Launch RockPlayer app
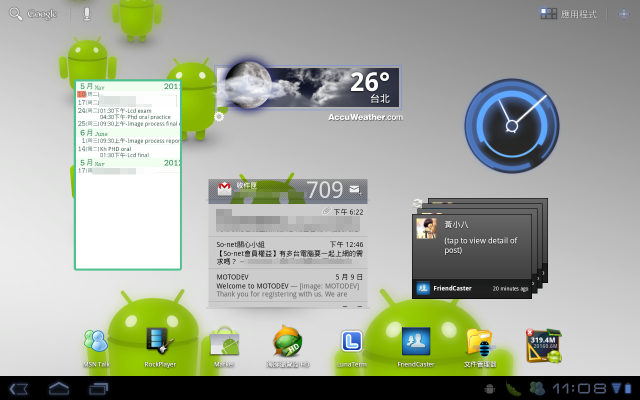Viewport: 640px width, 400px height. [160, 347]
